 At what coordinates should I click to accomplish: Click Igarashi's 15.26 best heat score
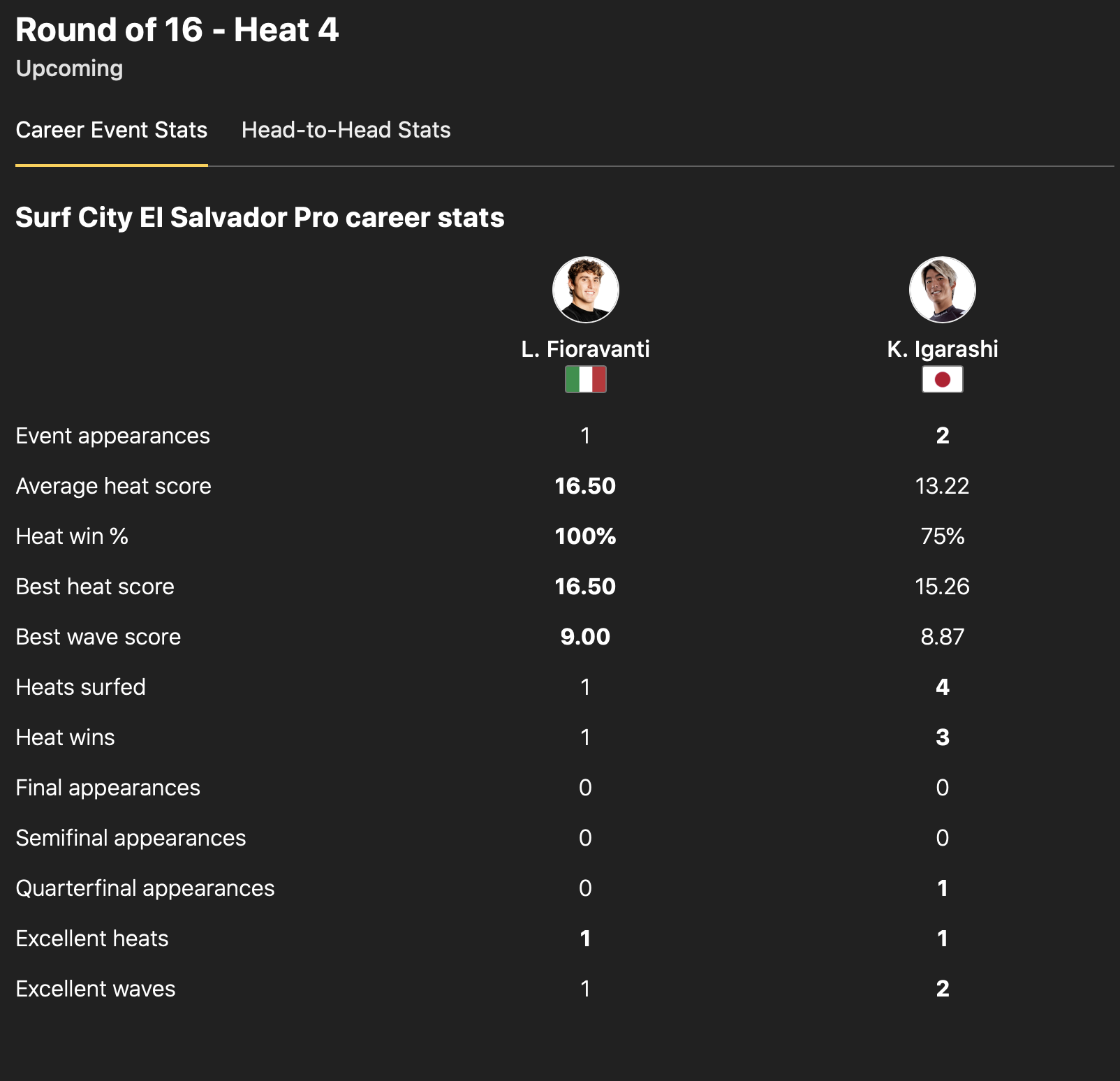[x=942, y=587]
